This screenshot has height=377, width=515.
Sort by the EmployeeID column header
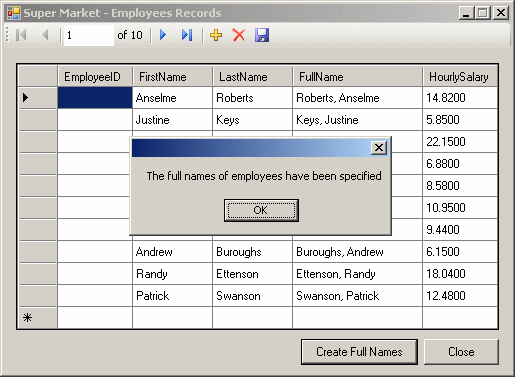coord(95,76)
